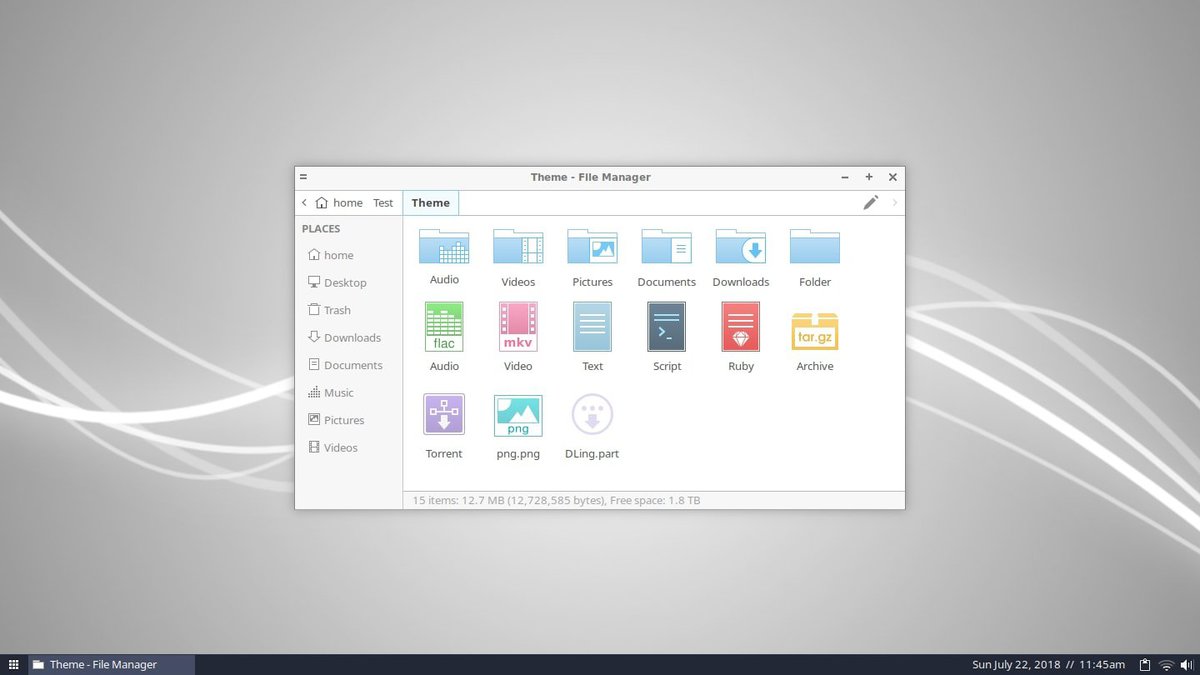Select the Text file icon

tap(592, 327)
